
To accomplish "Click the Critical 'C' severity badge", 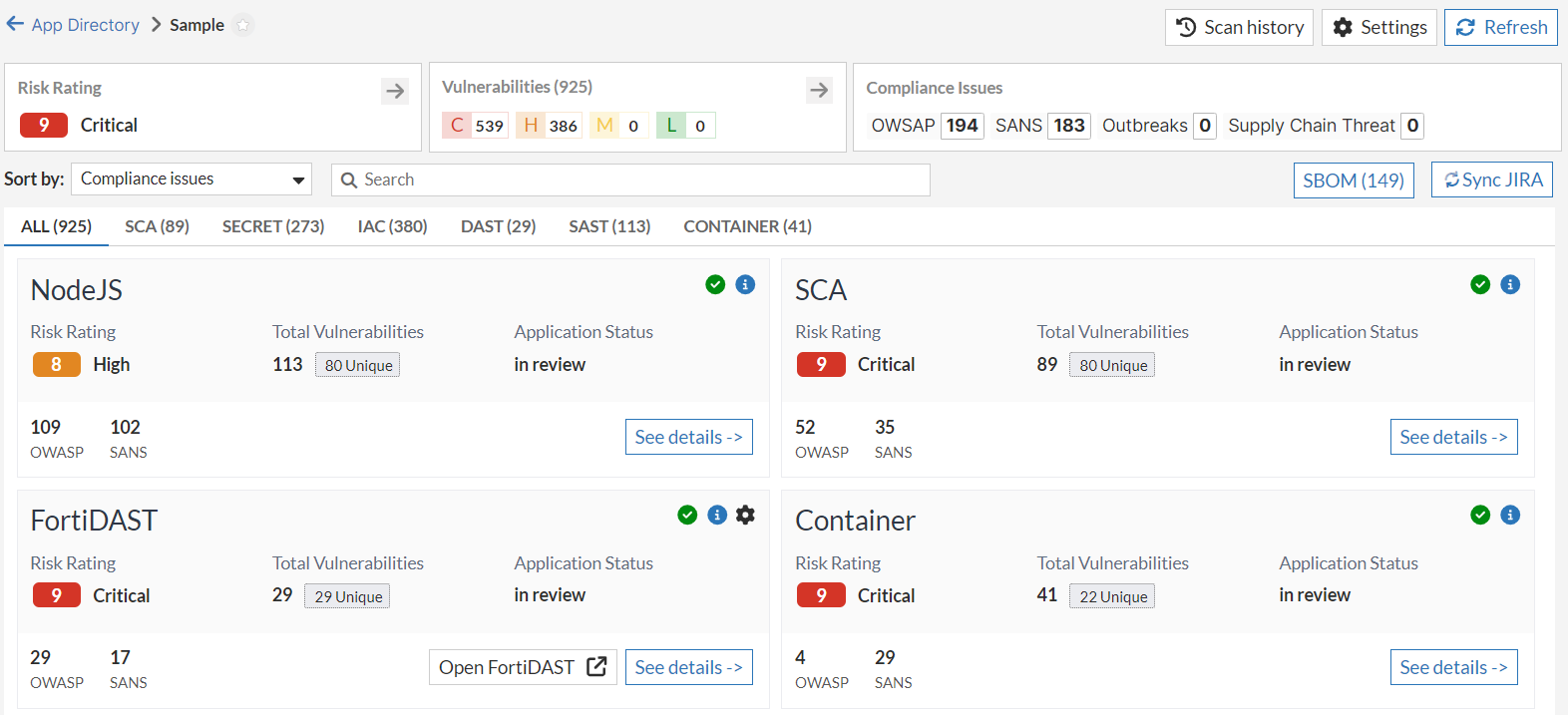I will [x=476, y=126].
